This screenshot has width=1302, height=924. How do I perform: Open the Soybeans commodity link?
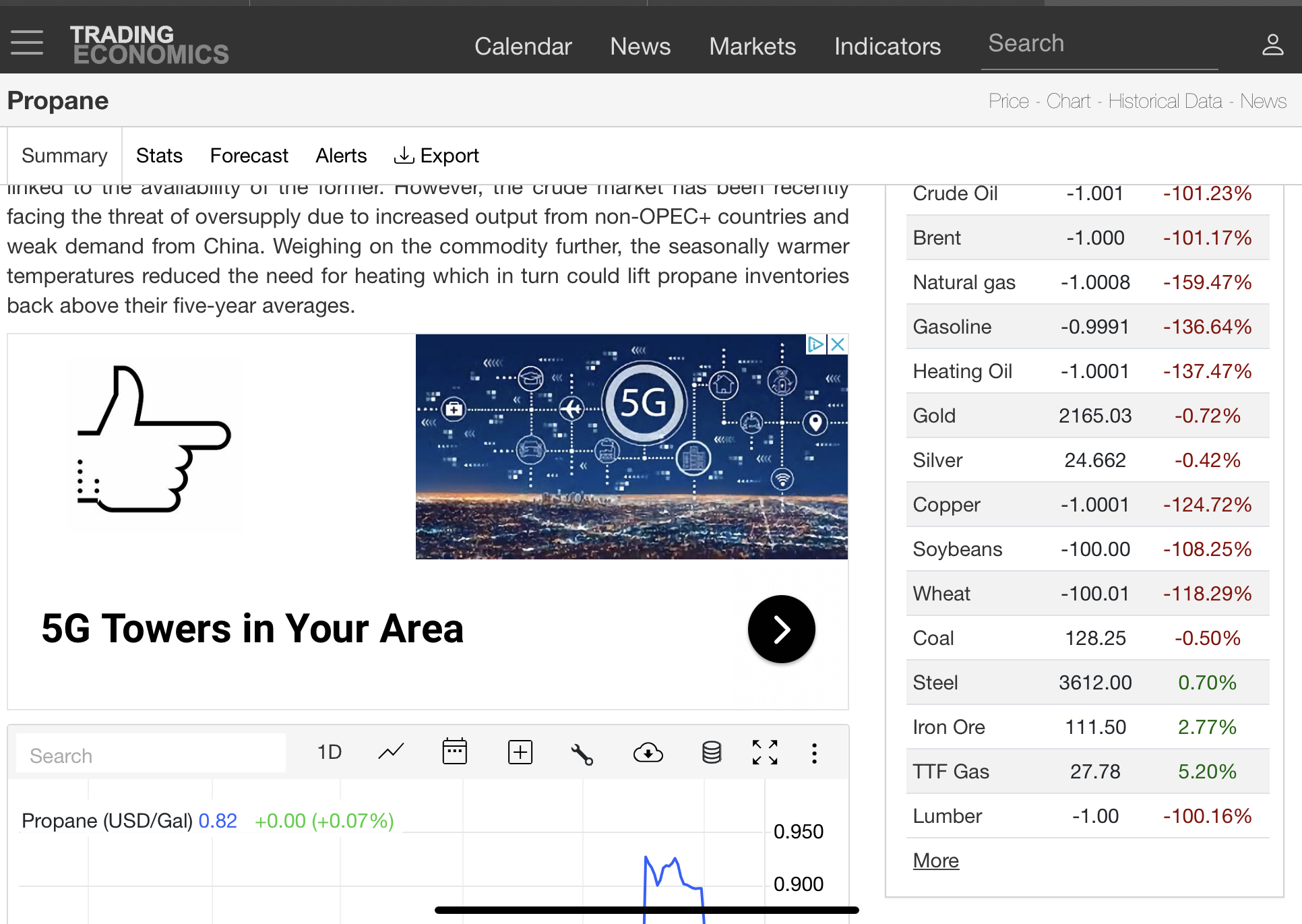[x=957, y=549]
